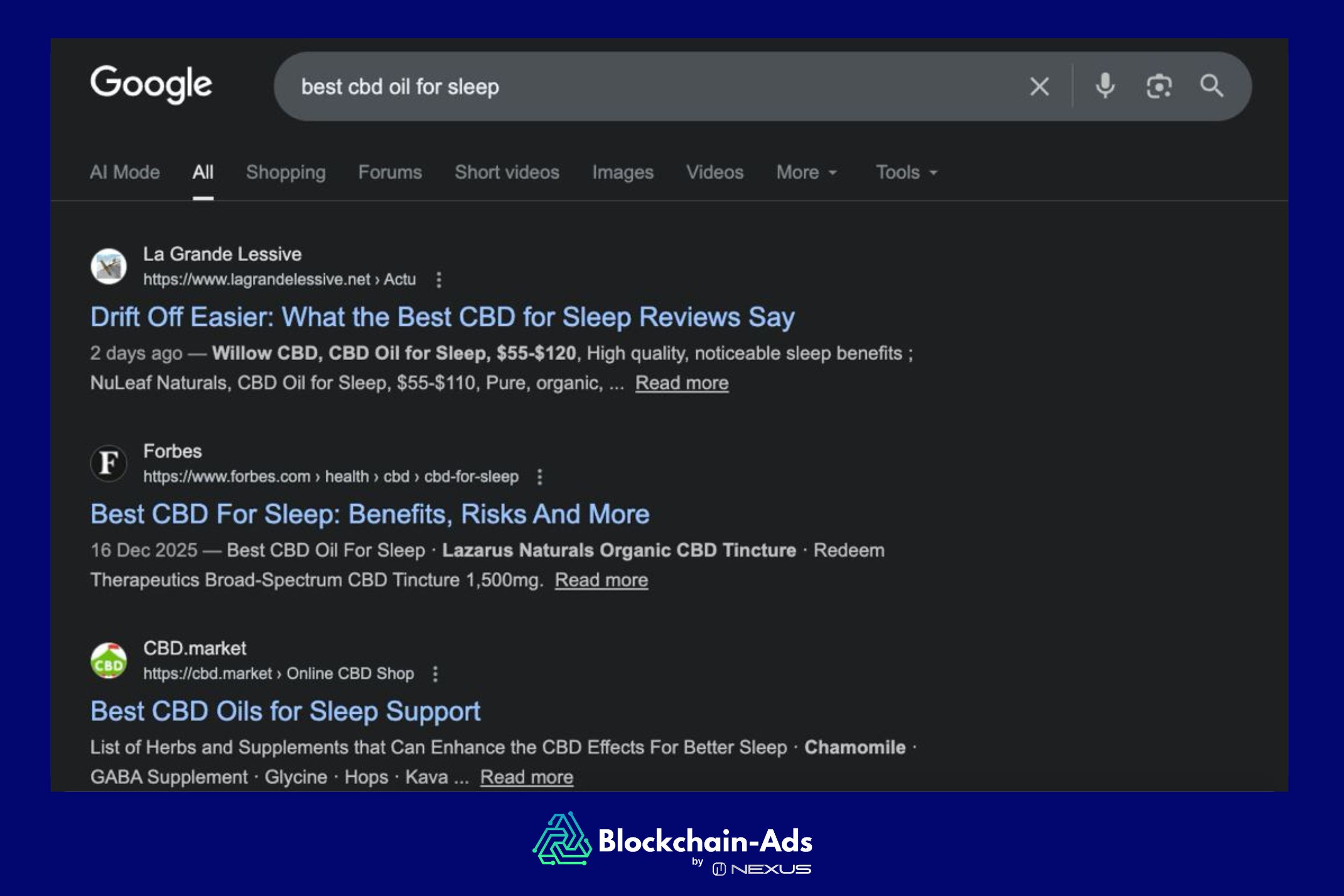Select the Short videos tab
The width and height of the screenshot is (1344, 896).
[507, 173]
